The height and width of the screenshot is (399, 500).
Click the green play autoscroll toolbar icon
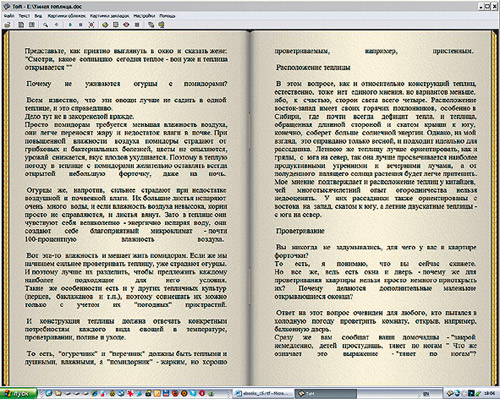pos(70,25)
